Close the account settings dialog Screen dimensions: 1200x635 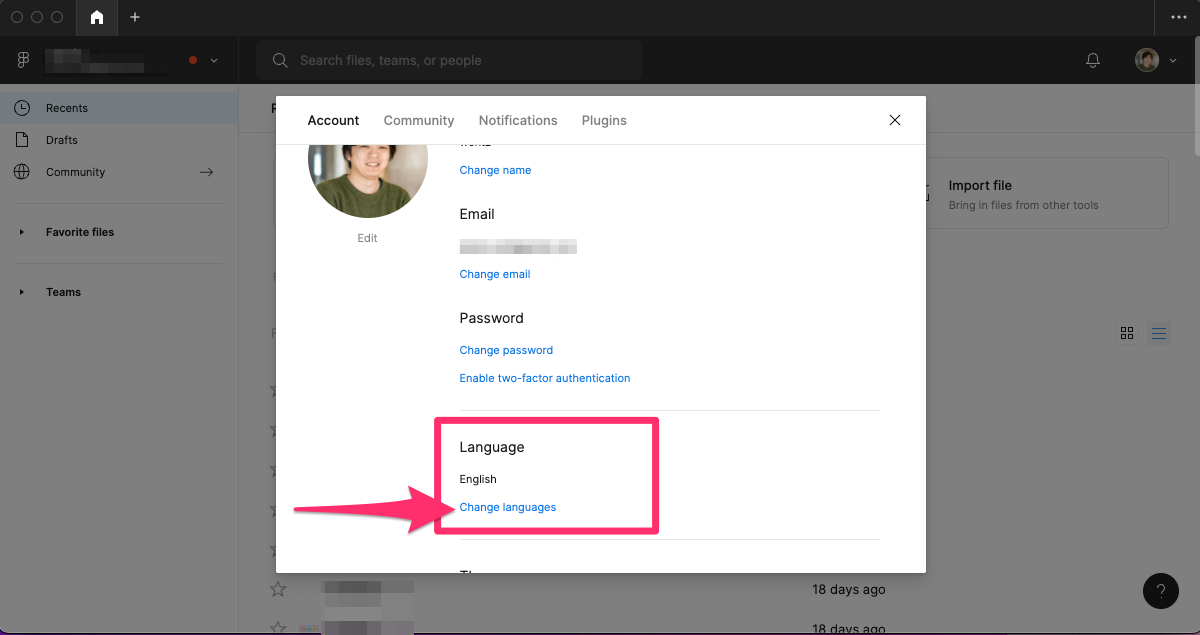(895, 120)
